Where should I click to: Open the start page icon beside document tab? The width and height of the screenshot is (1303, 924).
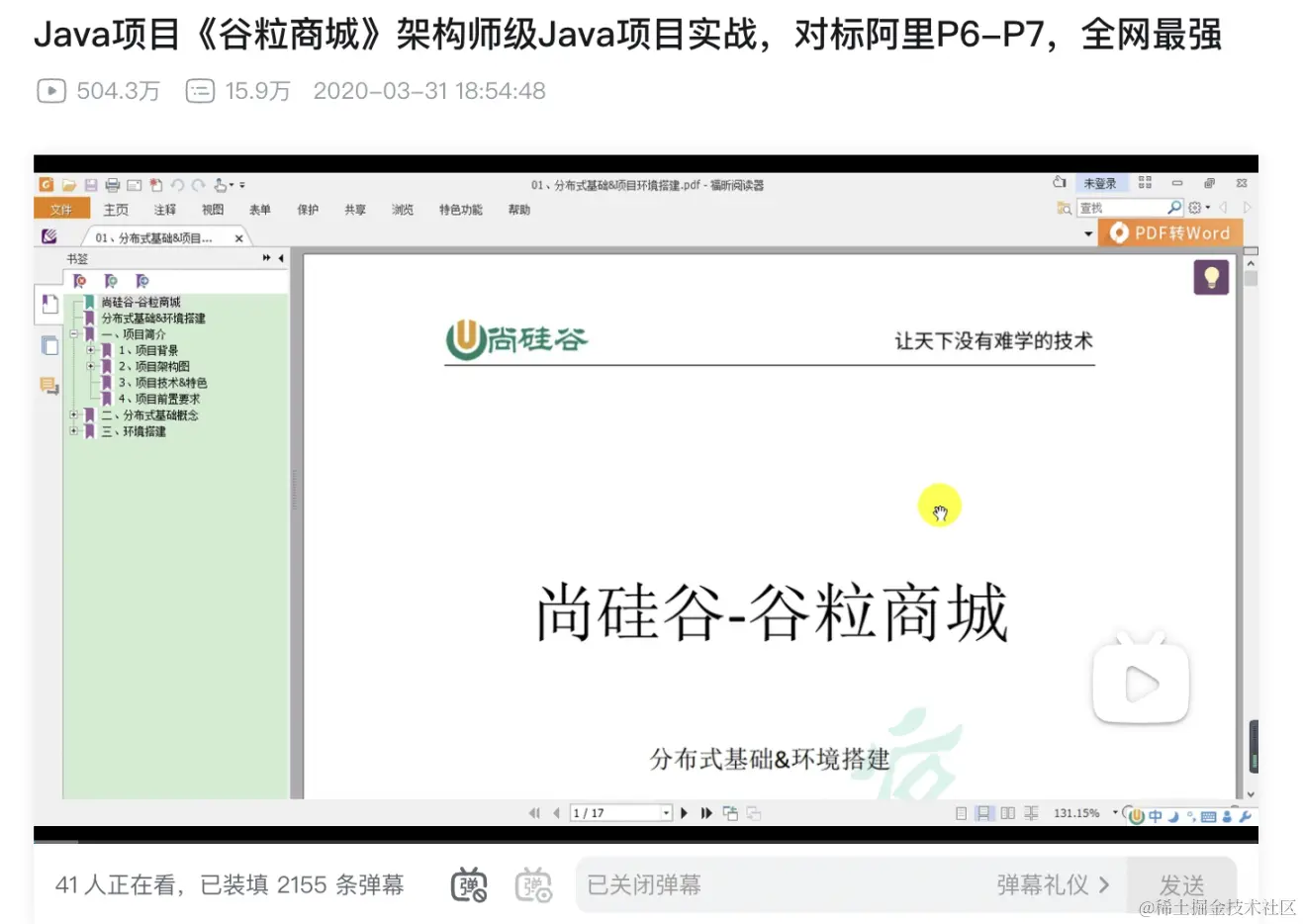pyautogui.click(x=49, y=236)
